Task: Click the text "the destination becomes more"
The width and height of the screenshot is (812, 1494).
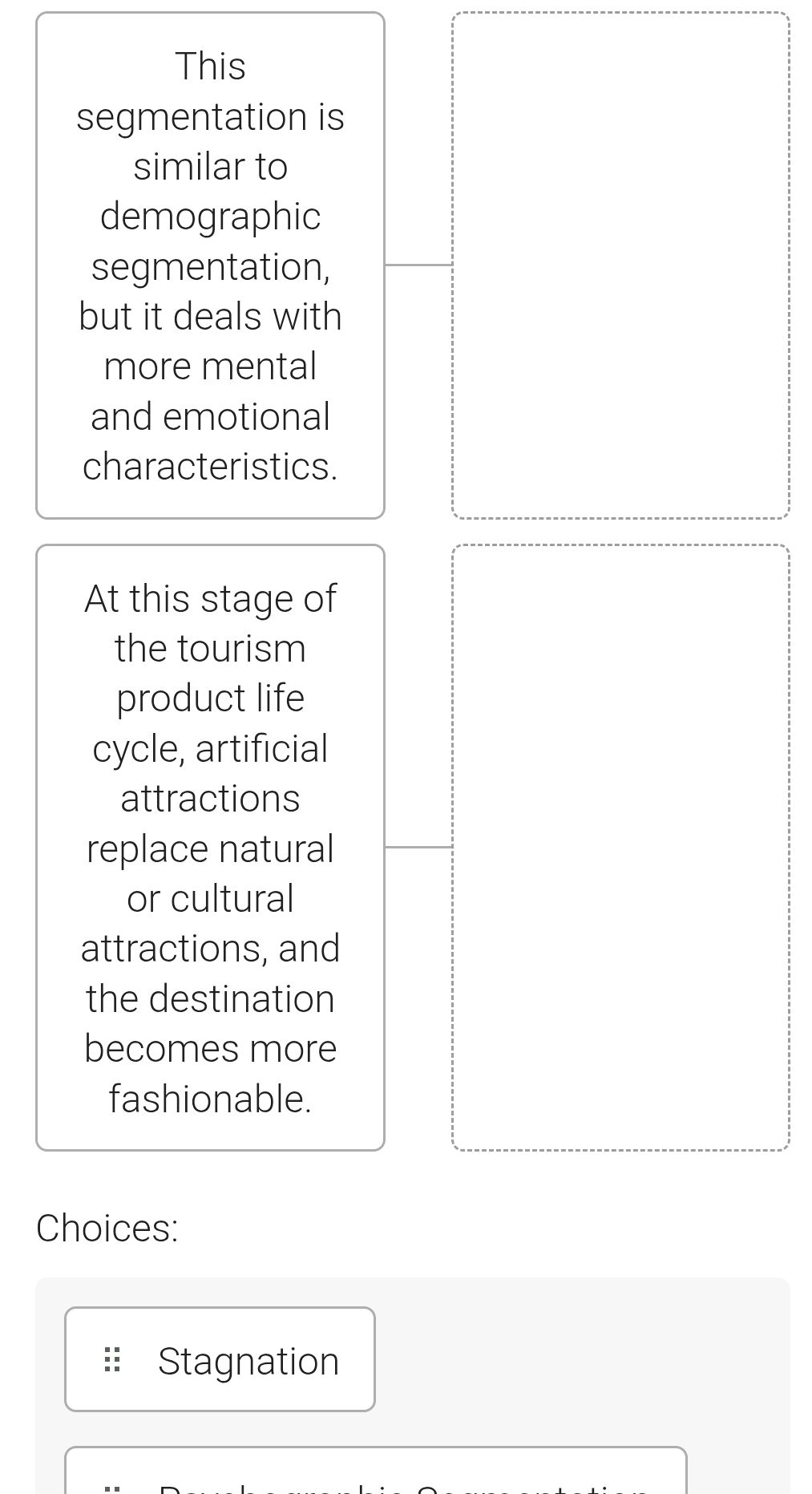Action: pos(210,1023)
